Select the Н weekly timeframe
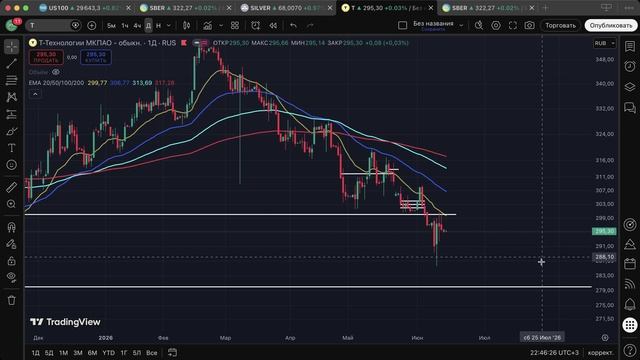Screen dimensions: 640x360 tap(158, 25)
